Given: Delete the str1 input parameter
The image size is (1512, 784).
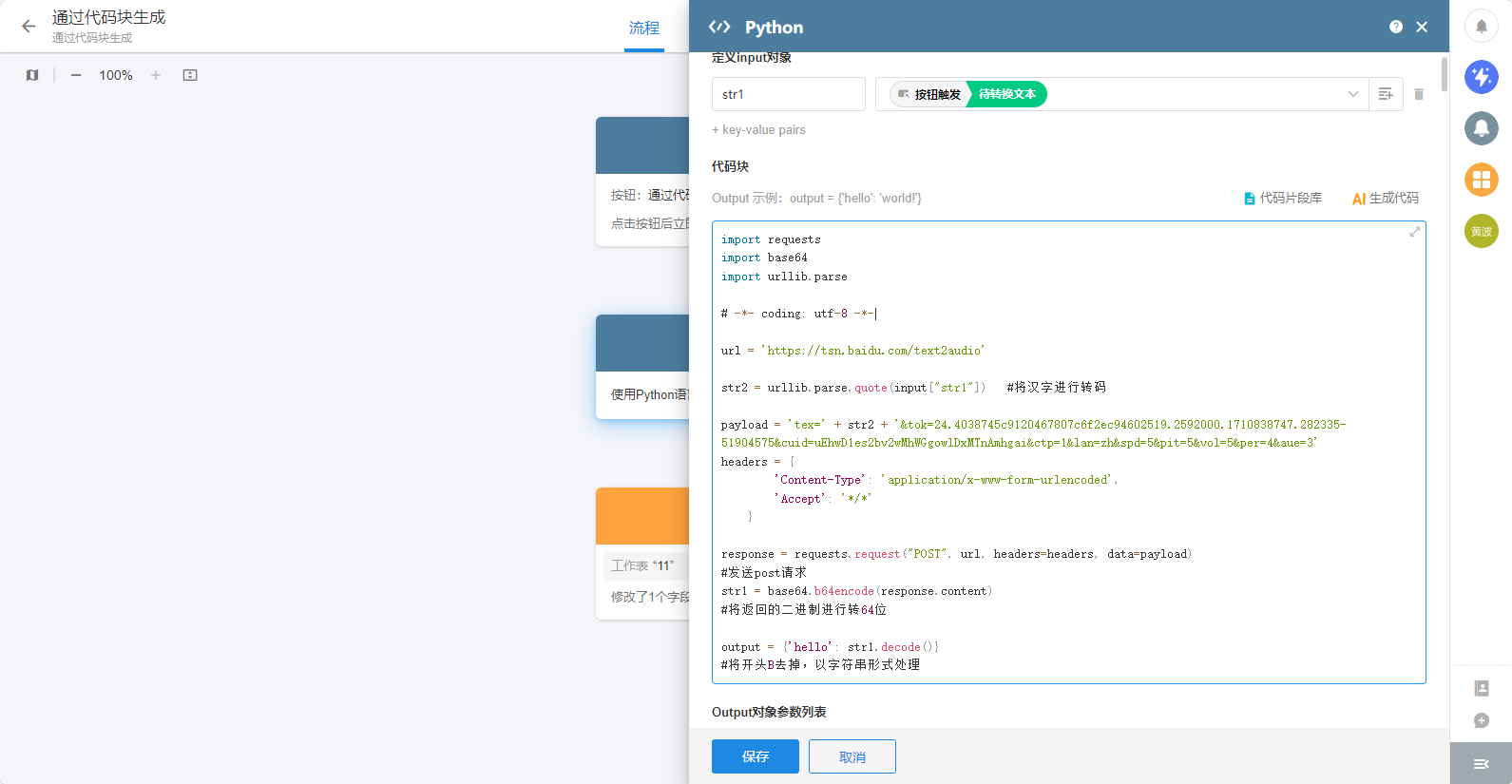Looking at the screenshot, I should pyautogui.click(x=1419, y=94).
